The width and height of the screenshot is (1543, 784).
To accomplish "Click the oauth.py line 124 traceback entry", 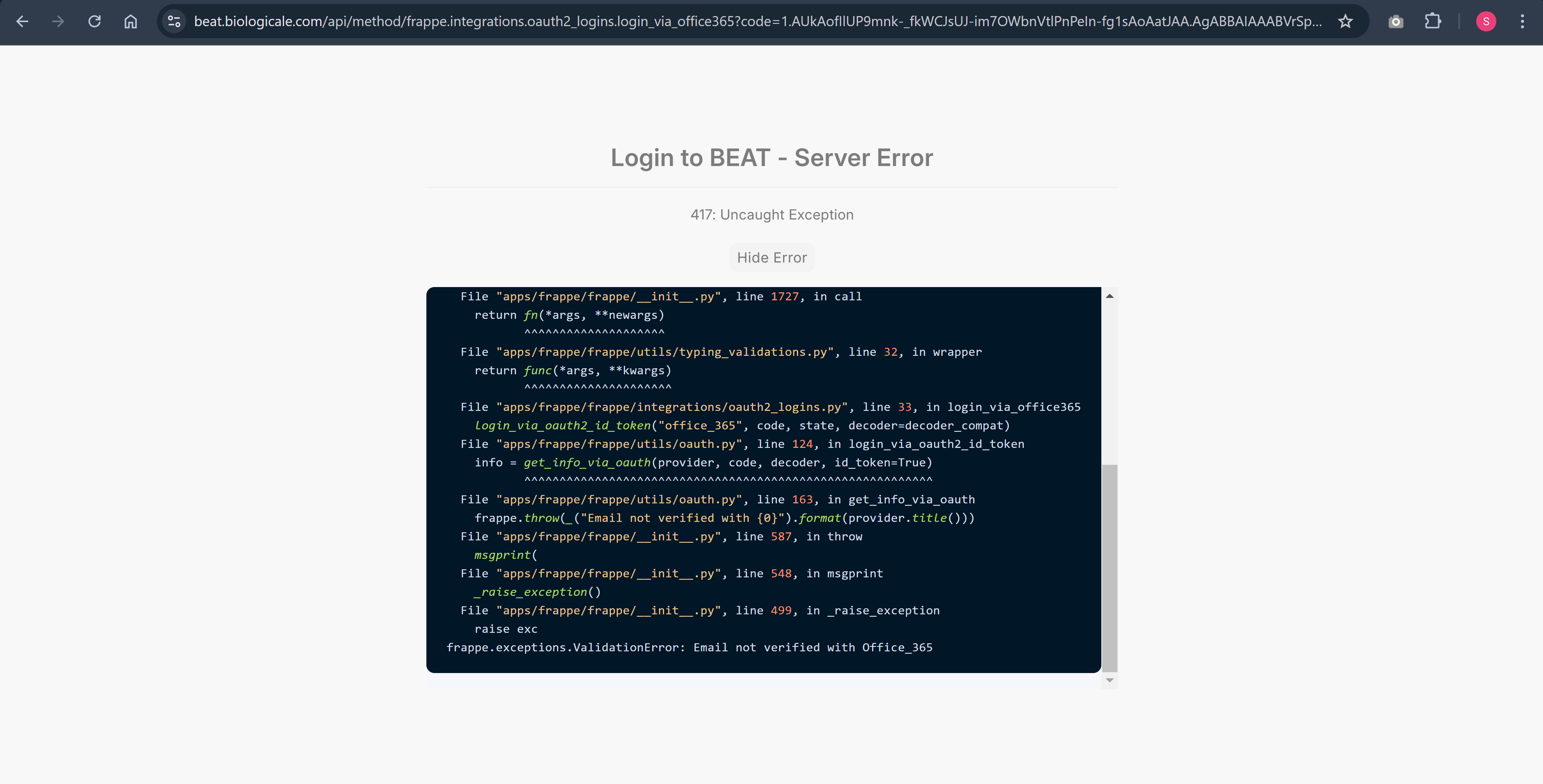I will 742,444.
